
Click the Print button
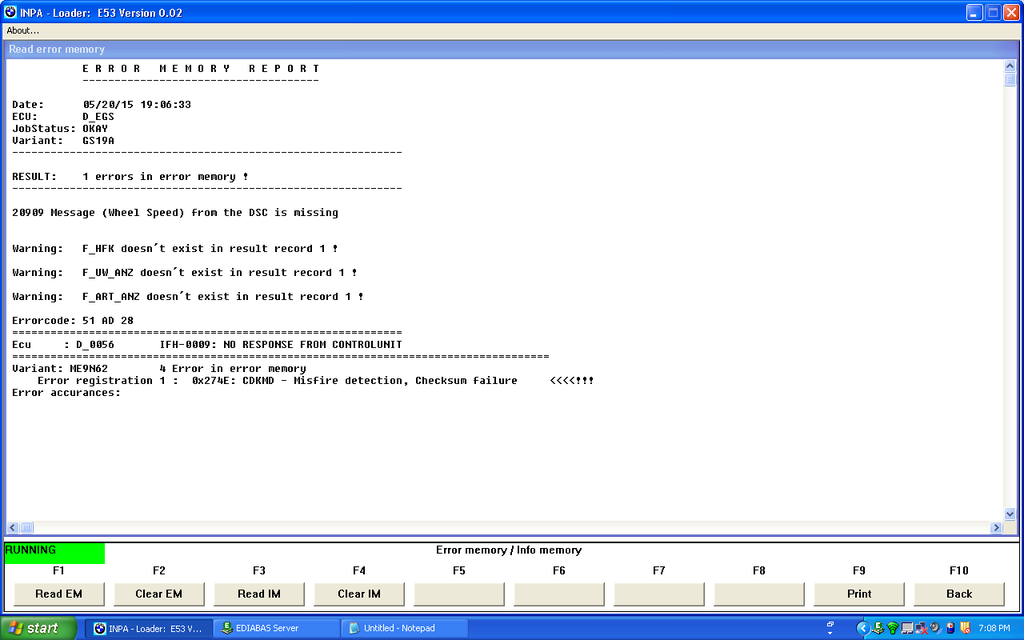(859, 593)
